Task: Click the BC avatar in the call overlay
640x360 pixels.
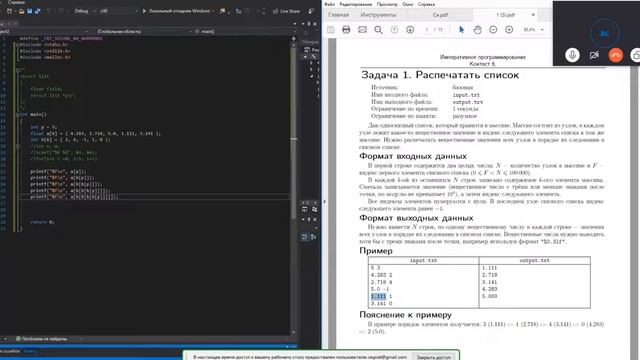Action: (x=605, y=34)
